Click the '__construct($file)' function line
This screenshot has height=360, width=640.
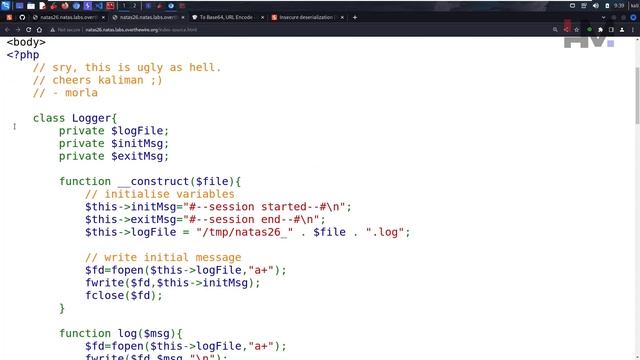pos(150,182)
